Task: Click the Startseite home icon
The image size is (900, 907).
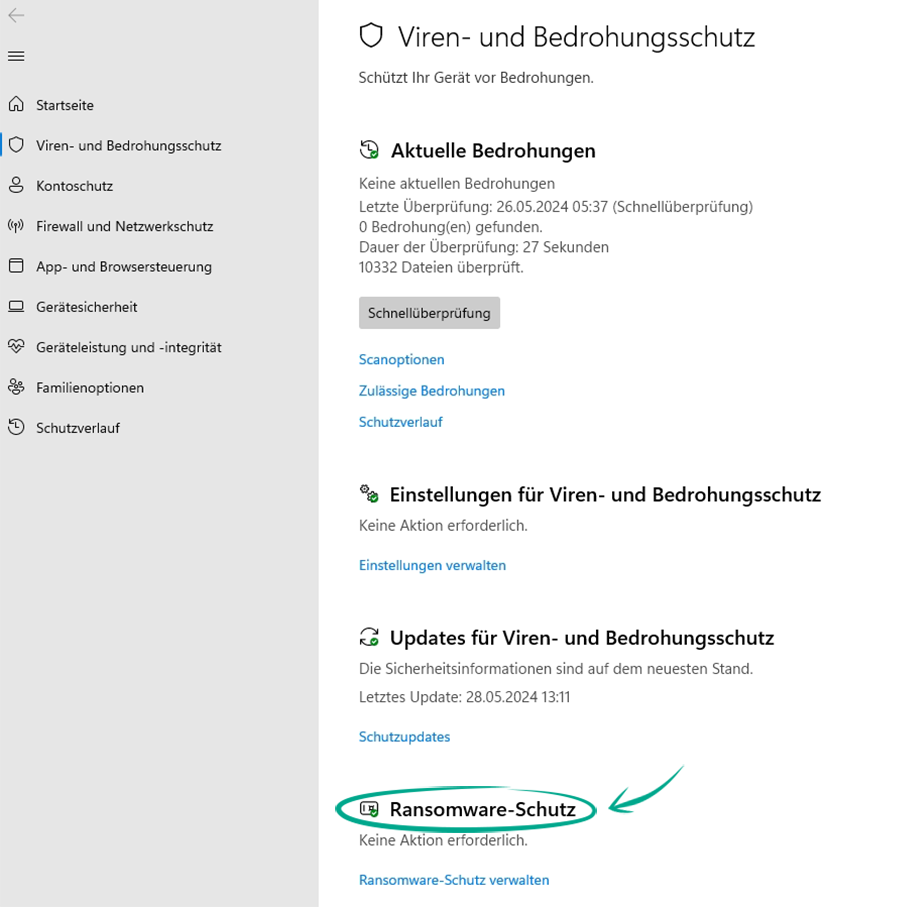Action: click(x=16, y=104)
